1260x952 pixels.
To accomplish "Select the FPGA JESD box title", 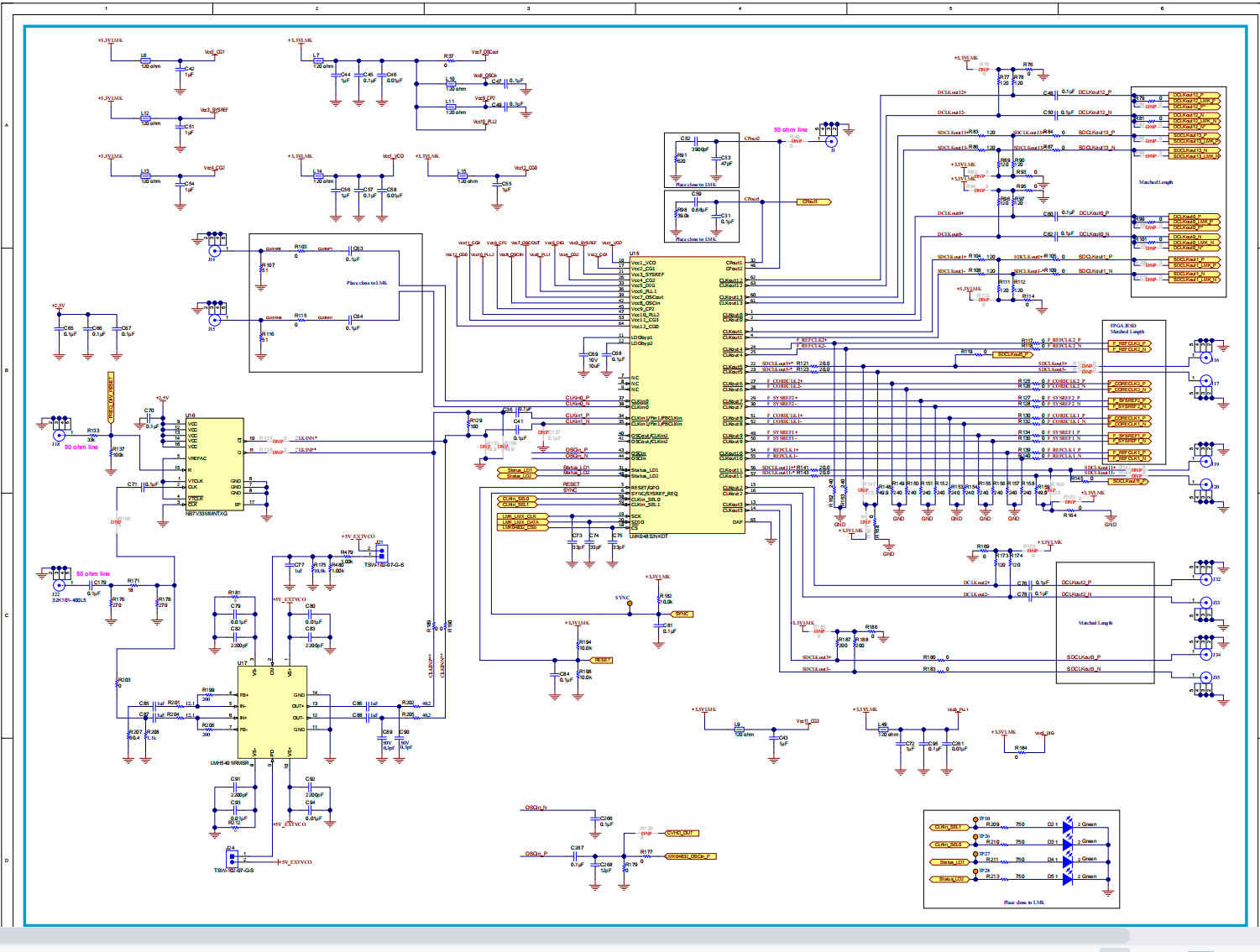I will click(x=1123, y=326).
